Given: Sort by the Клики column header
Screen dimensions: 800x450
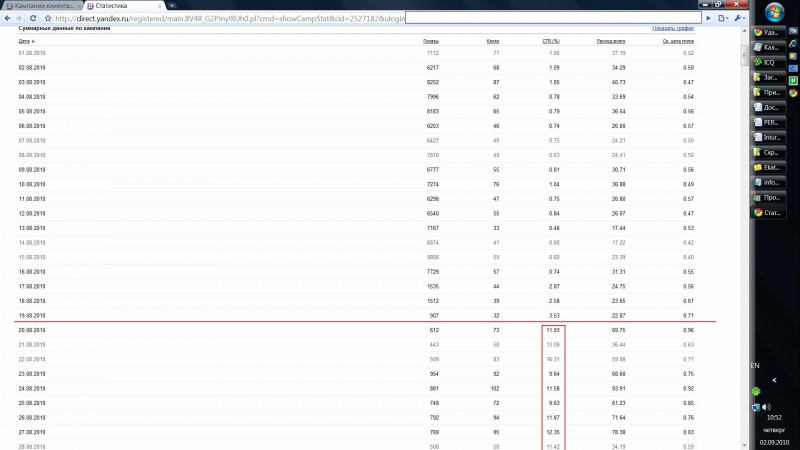Looking at the screenshot, I should 493,41.
